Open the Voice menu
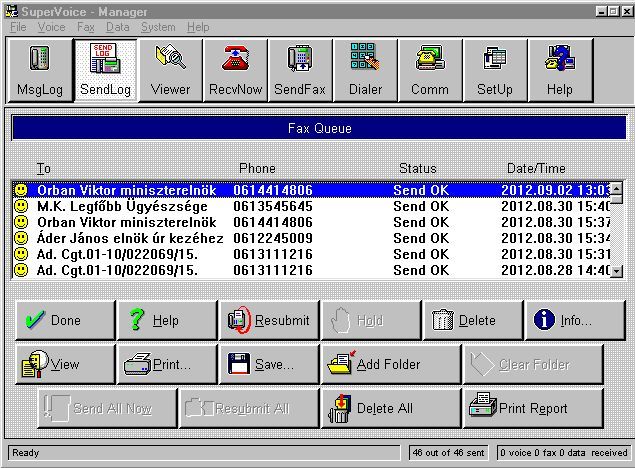 [x=51, y=27]
